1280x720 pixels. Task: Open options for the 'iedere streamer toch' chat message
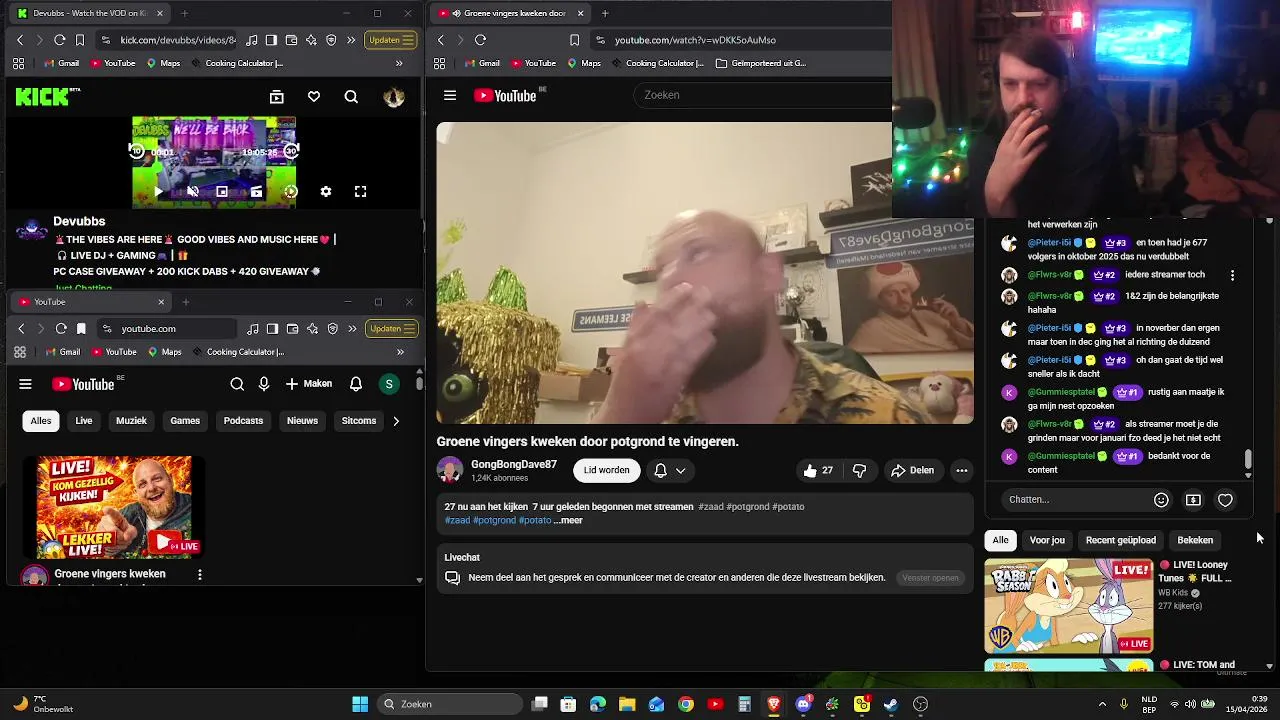pos(1232,275)
